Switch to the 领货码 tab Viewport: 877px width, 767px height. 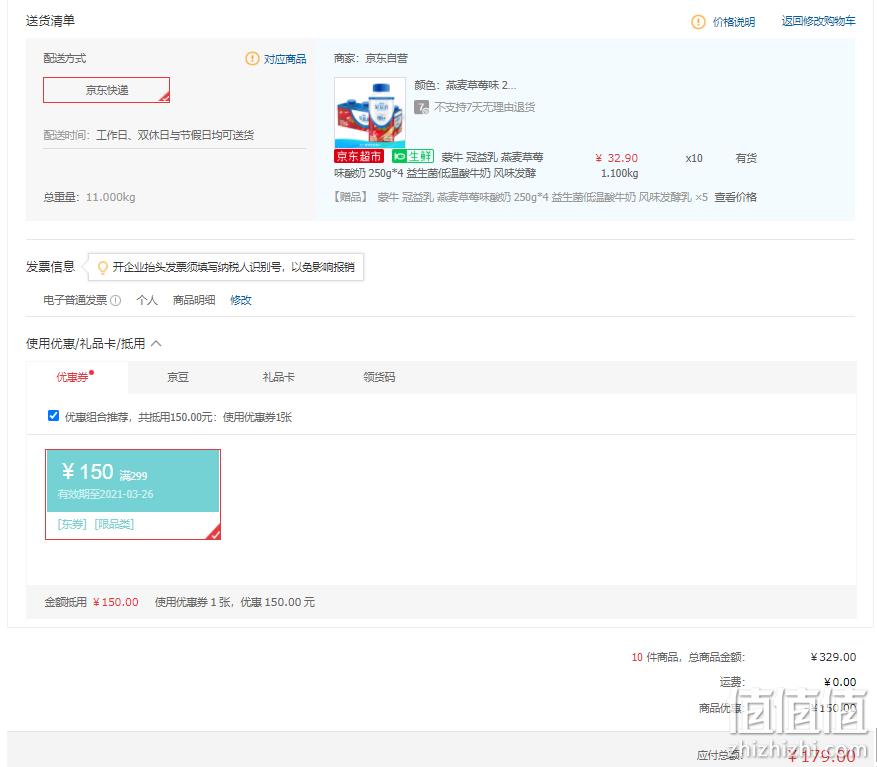click(x=379, y=377)
